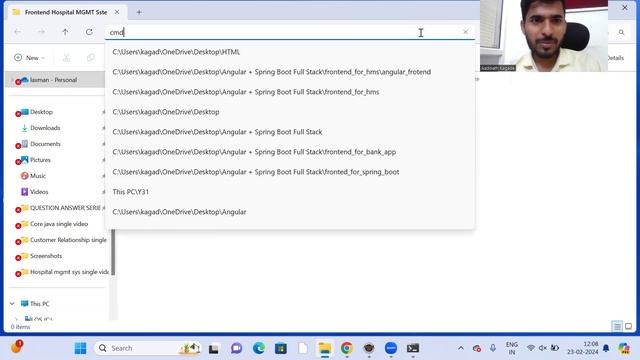The image size is (640, 360).
Task: Choose the Desktop\HTML path suggestion
Action: tap(290, 52)
